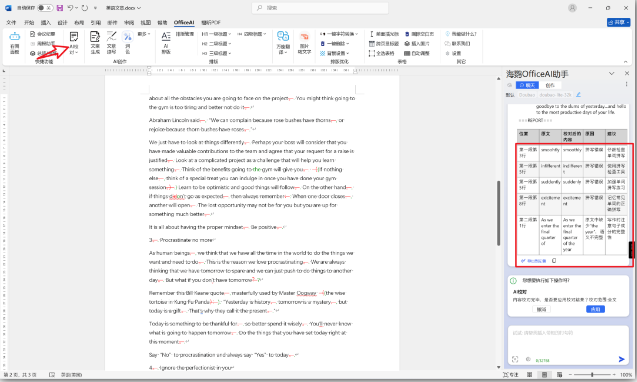Open the H4 heading-four dropdown

point(251,34)
